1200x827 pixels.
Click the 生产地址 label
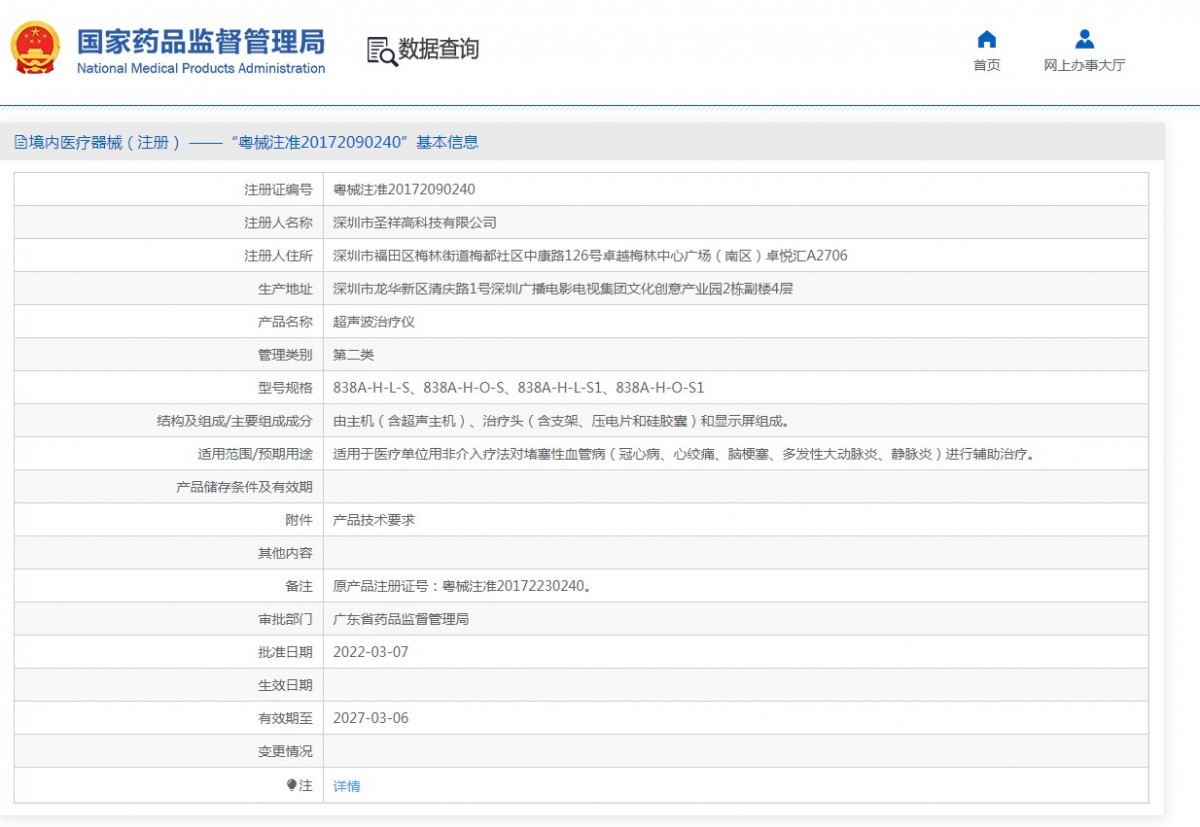tap(285, 288)
